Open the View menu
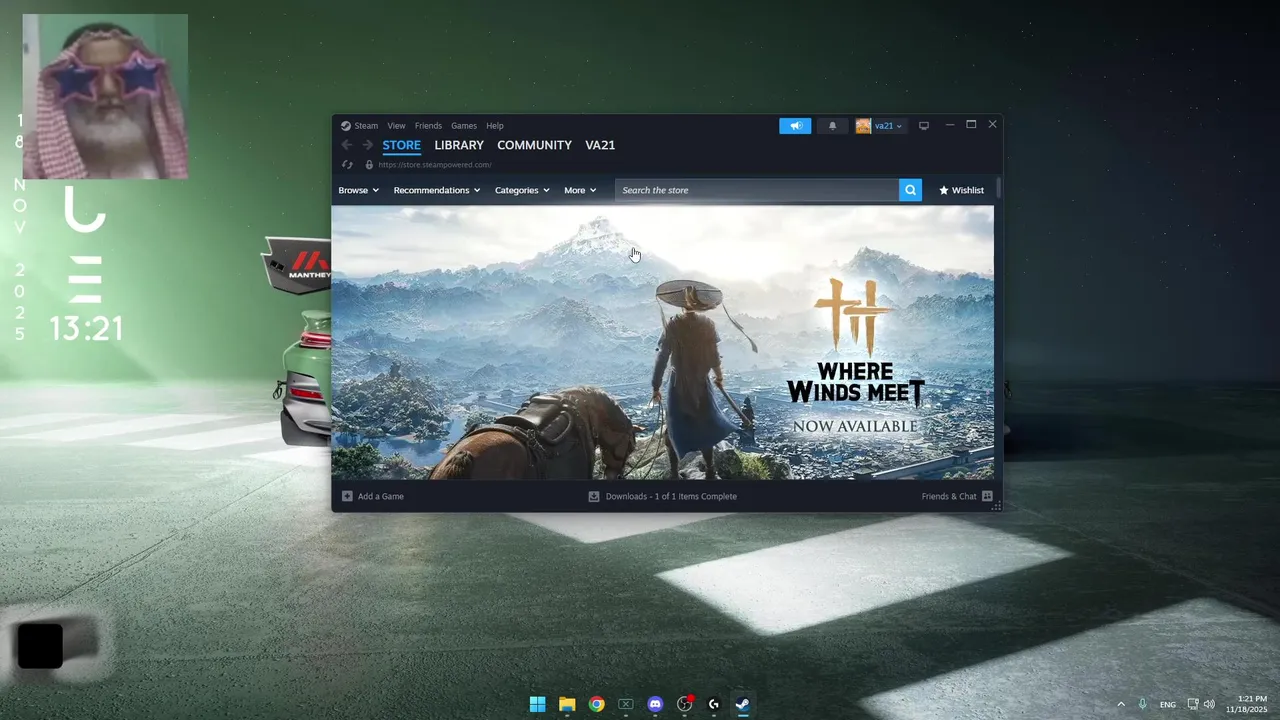 tap(396, 126)
